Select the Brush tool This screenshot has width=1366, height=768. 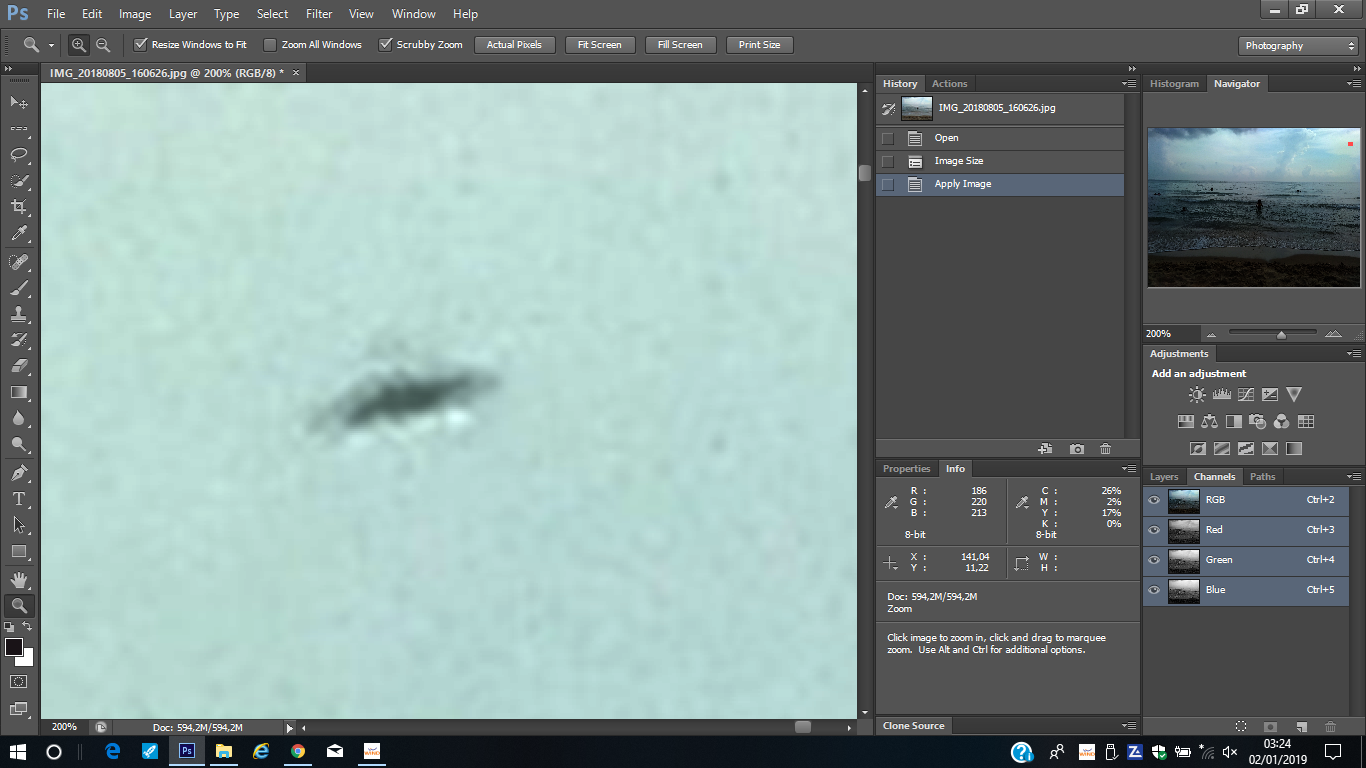coord(19,288)
